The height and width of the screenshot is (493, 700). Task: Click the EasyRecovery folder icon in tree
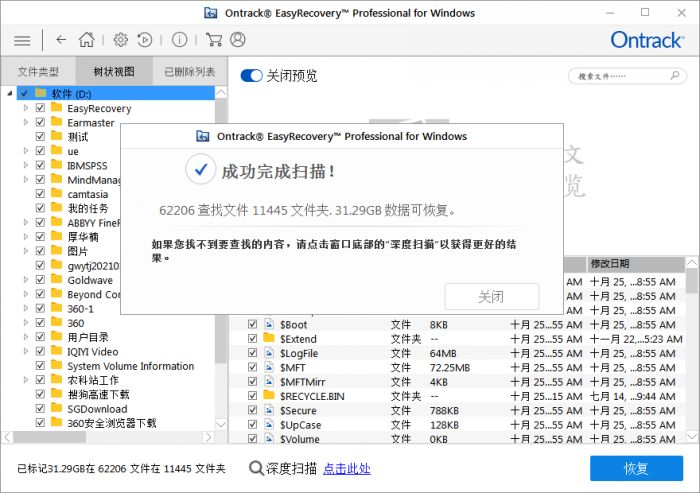56,108
